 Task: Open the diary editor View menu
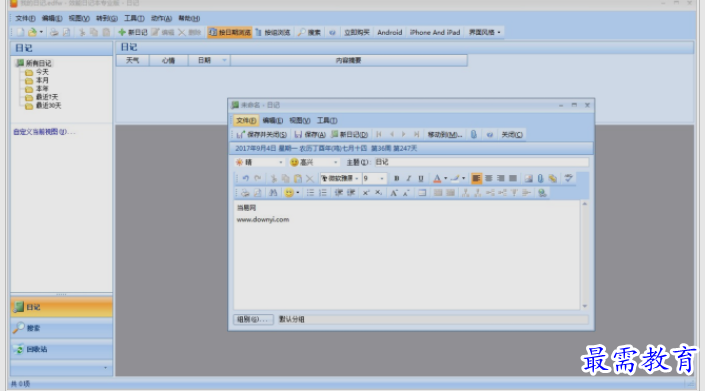click(299, 120)
